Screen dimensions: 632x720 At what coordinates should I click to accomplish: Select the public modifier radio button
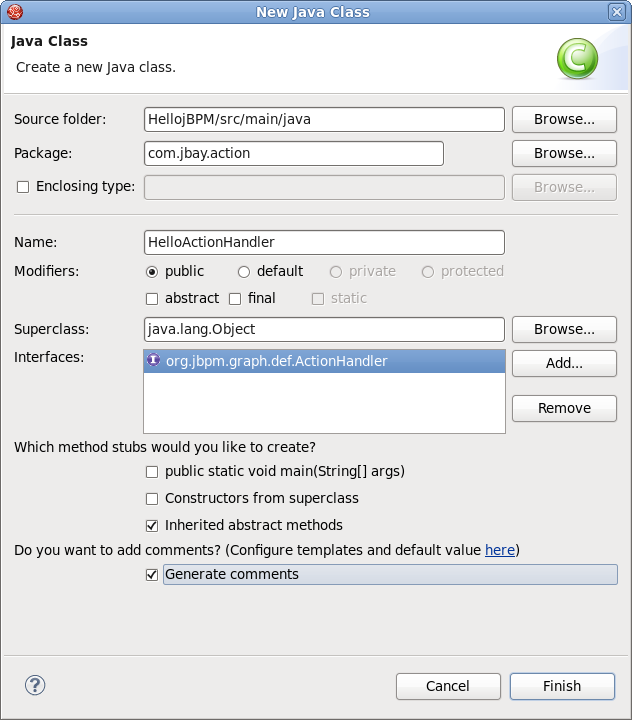pos(152,272)
